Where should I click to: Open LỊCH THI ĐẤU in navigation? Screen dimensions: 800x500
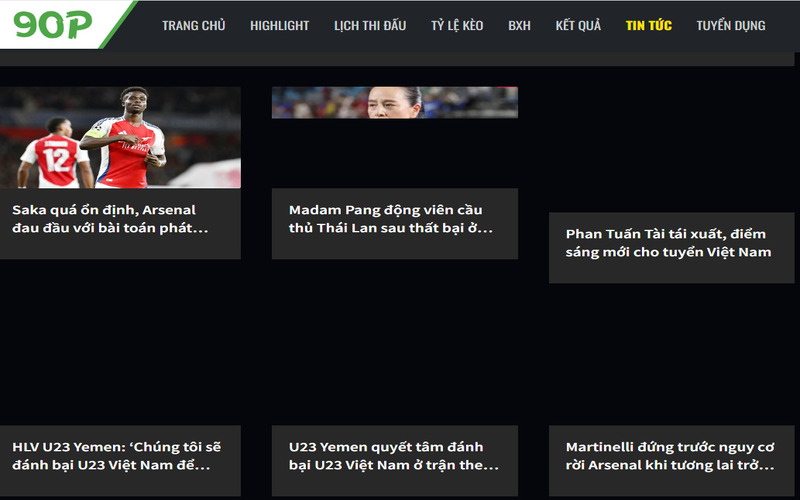[370, 26]
